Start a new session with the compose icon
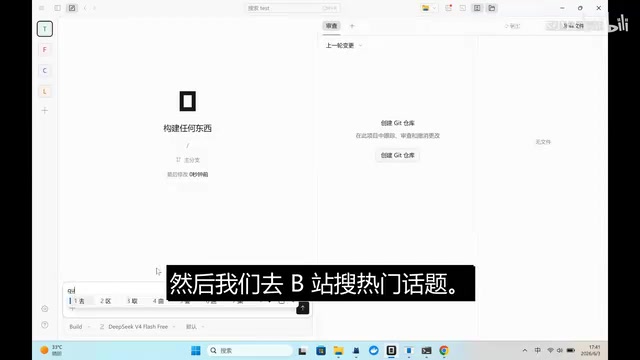Image resolution: width=640 pixels, height=360 pixels. point(72,8)
